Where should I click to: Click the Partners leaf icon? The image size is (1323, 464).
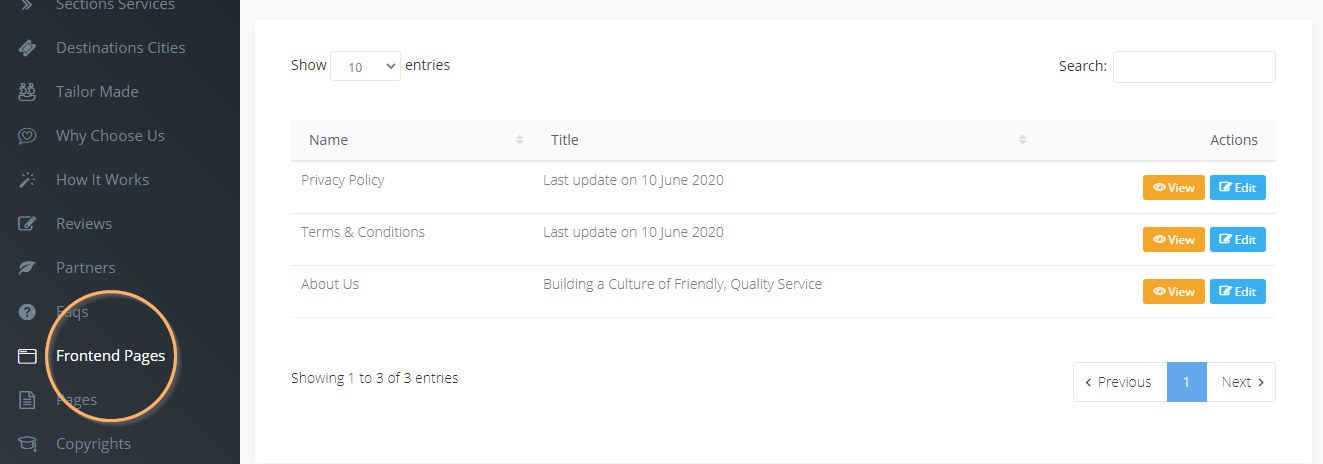28,268
